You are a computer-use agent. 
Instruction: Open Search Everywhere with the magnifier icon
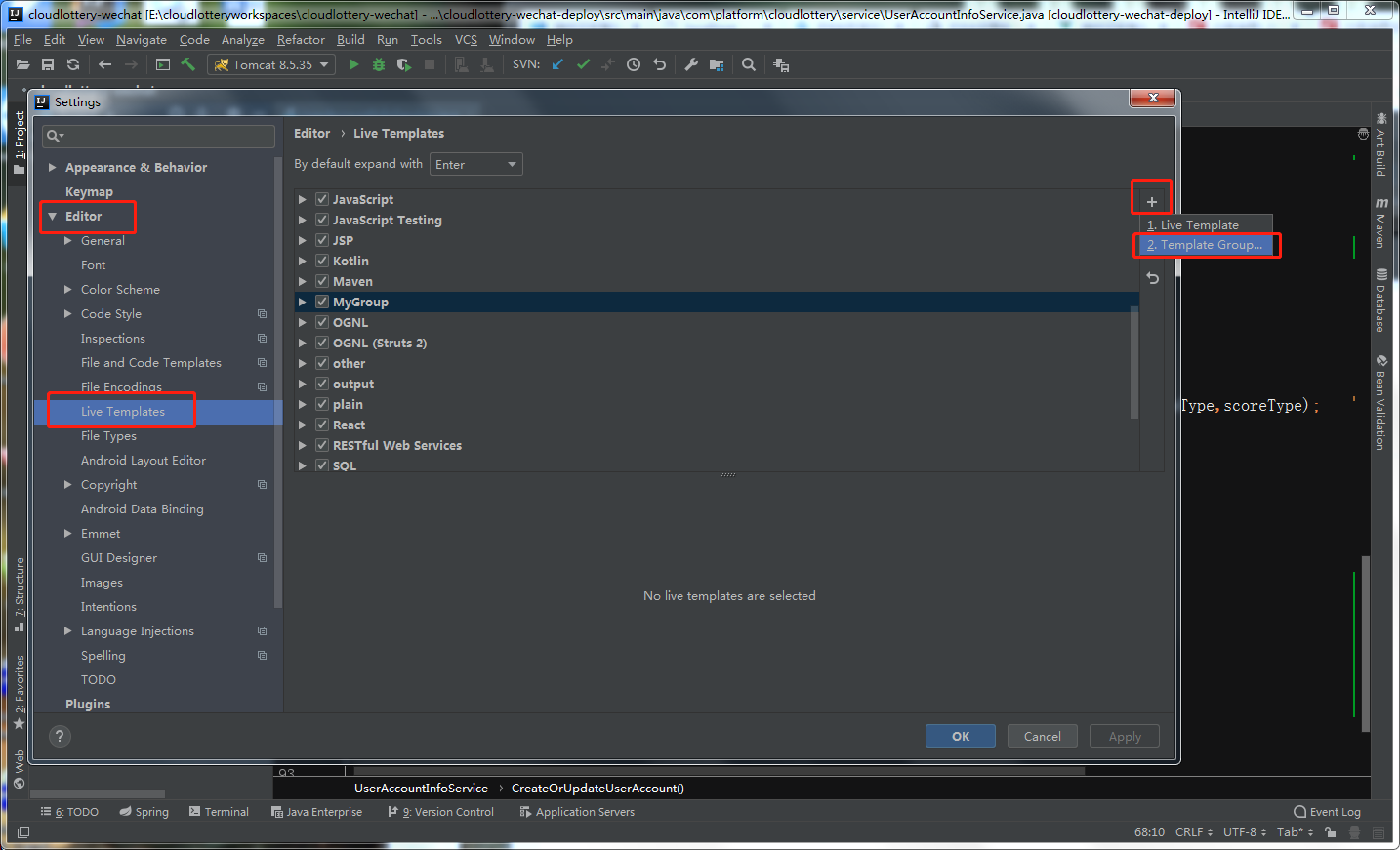click(748, 64)
